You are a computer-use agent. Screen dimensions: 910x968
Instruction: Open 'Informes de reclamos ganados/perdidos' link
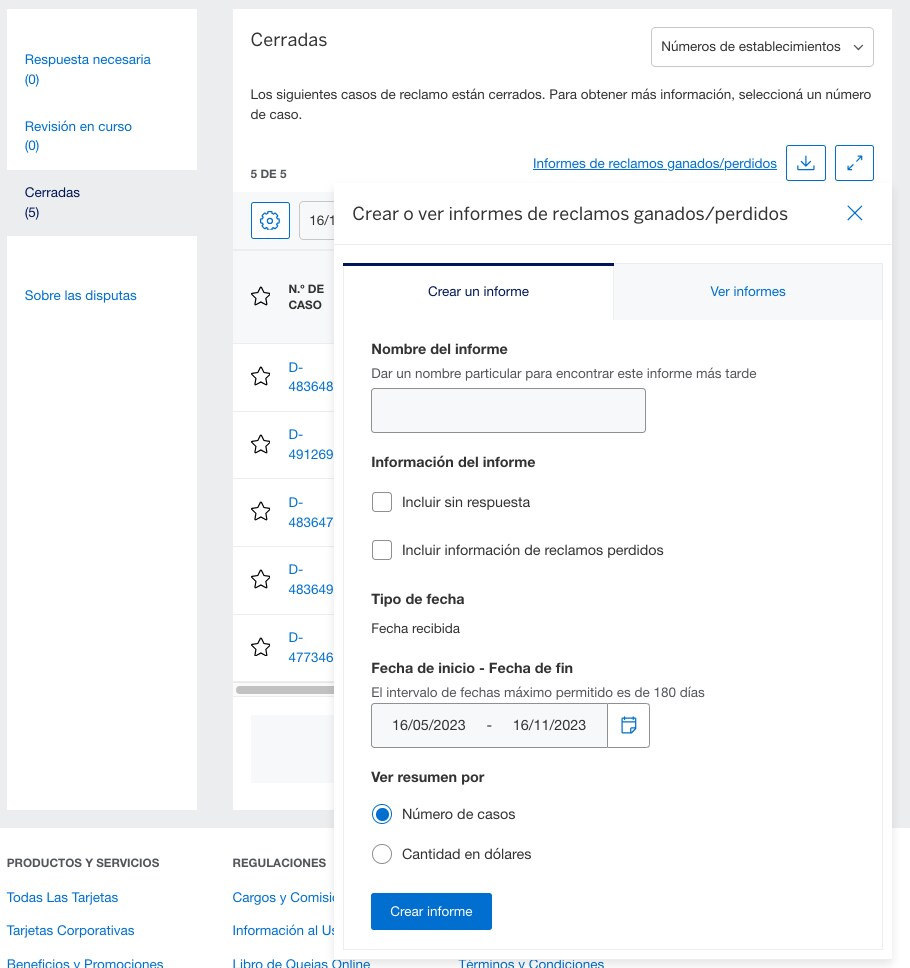(654, 163)
